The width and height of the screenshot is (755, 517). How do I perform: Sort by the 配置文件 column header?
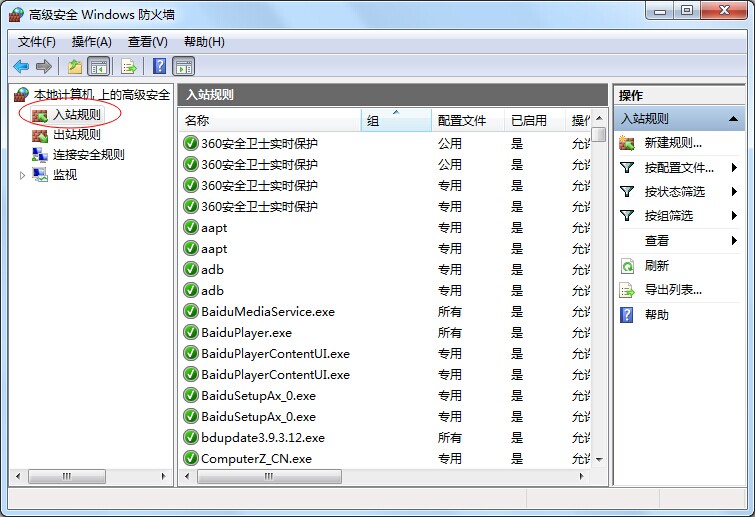(468, 120)
